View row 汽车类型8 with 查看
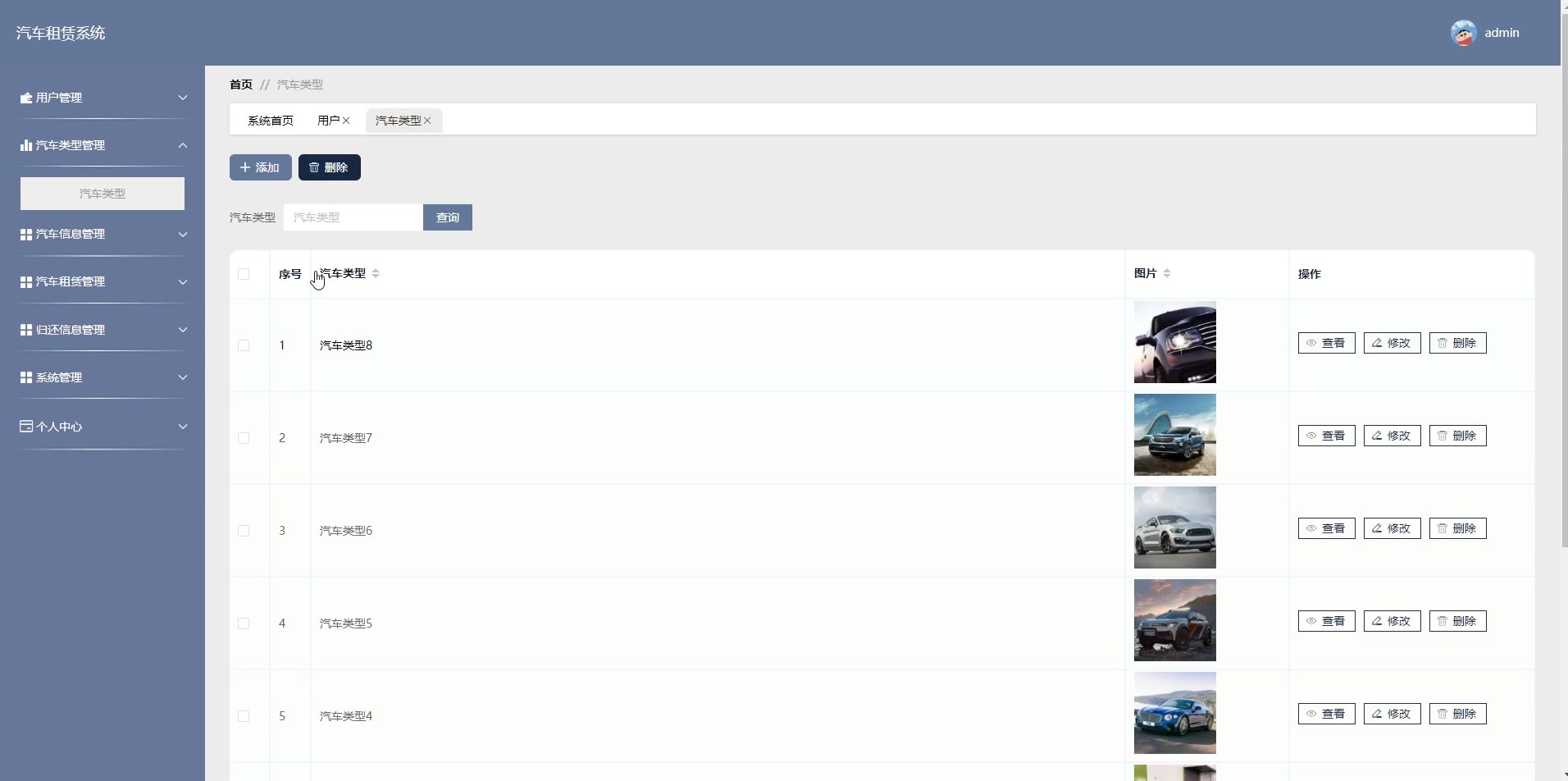 tap(1327, 343)
